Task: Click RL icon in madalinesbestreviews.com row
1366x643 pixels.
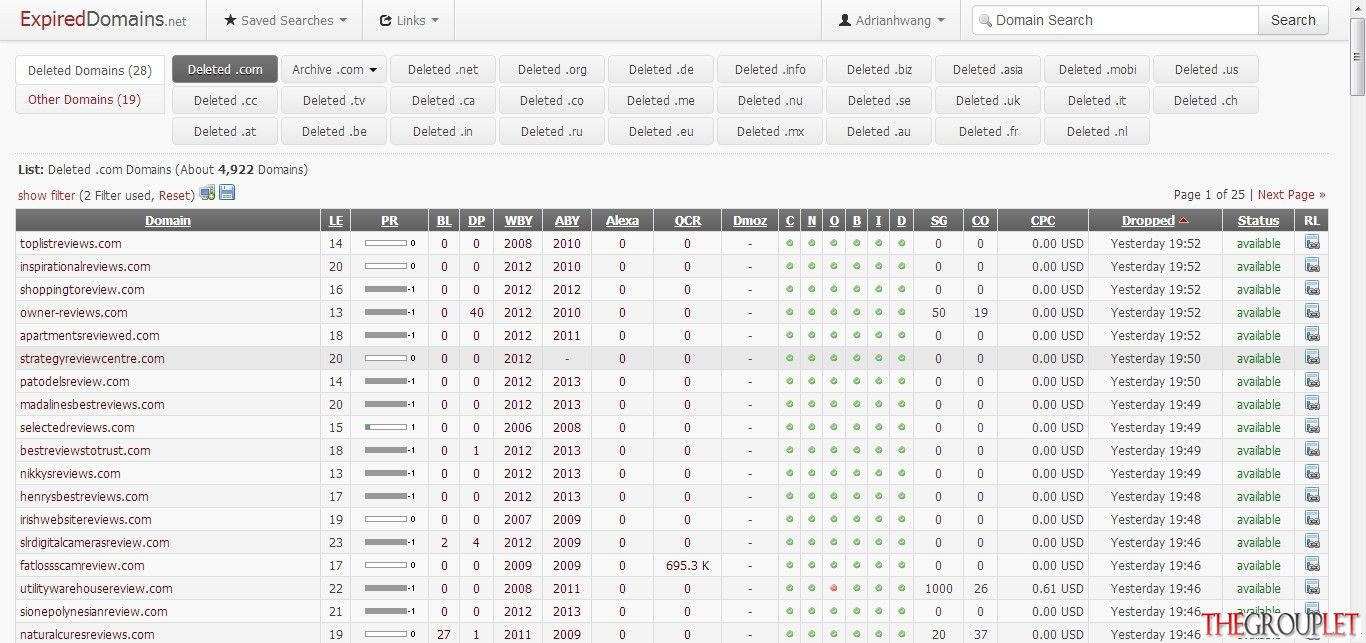Action: click(x=1312, y=404)
